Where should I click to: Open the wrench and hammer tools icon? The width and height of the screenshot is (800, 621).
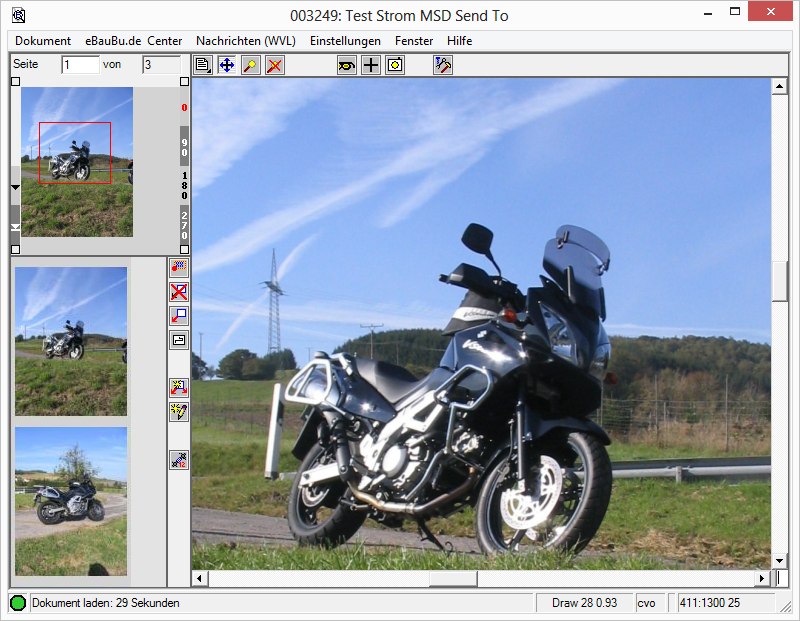[442, 65]
